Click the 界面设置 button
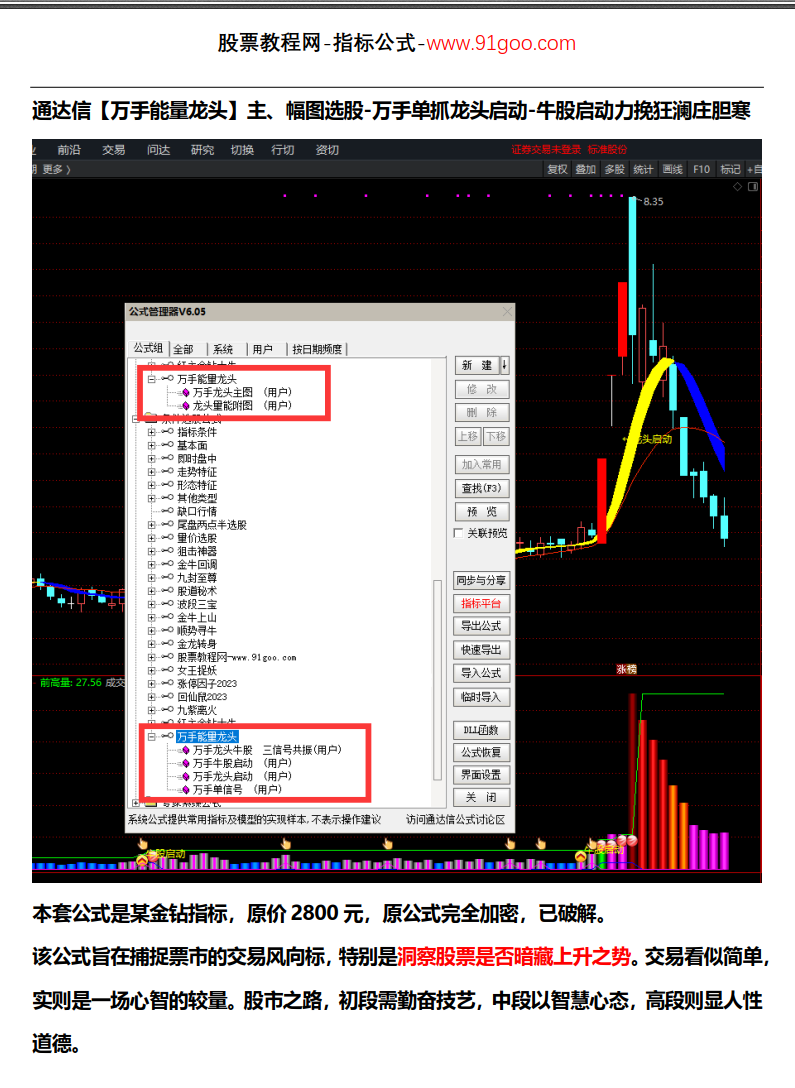Image resolution: width=795 pixels, height=1088 pixels. click(482, 775)
